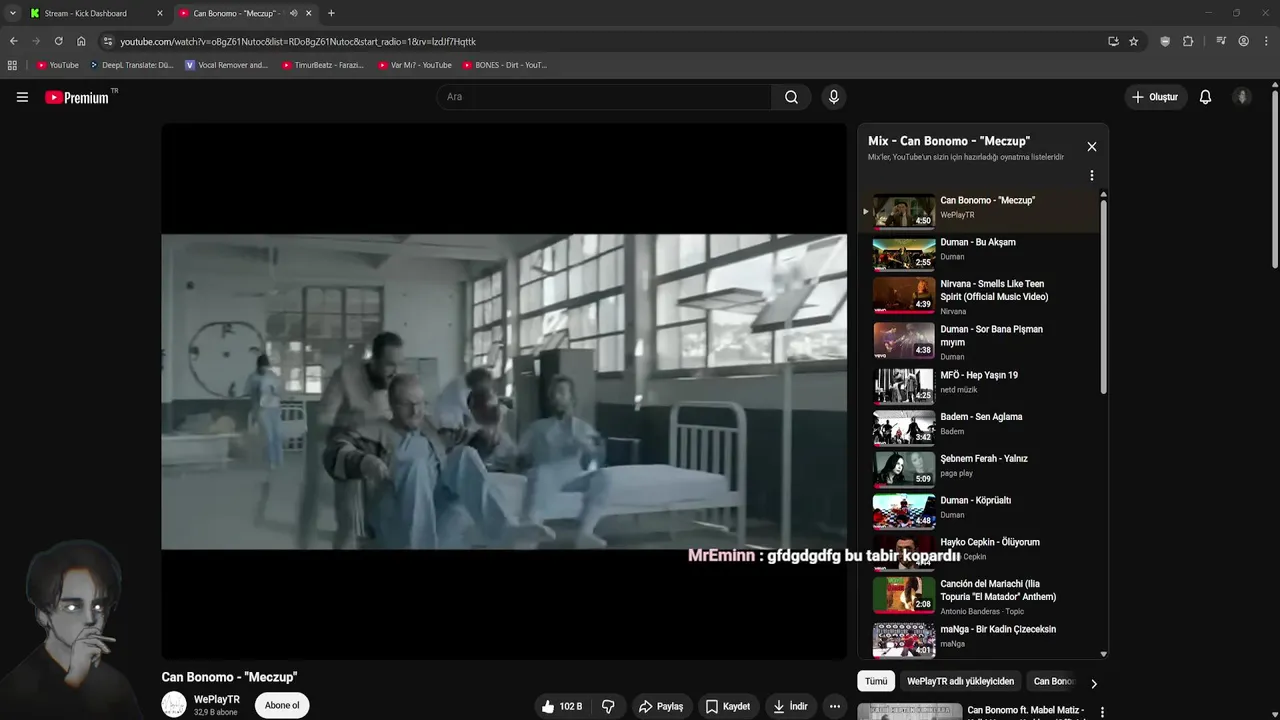Open the account avatar menu
The width and height of the screenshot is (1280, 720).
pos(1242,97)
